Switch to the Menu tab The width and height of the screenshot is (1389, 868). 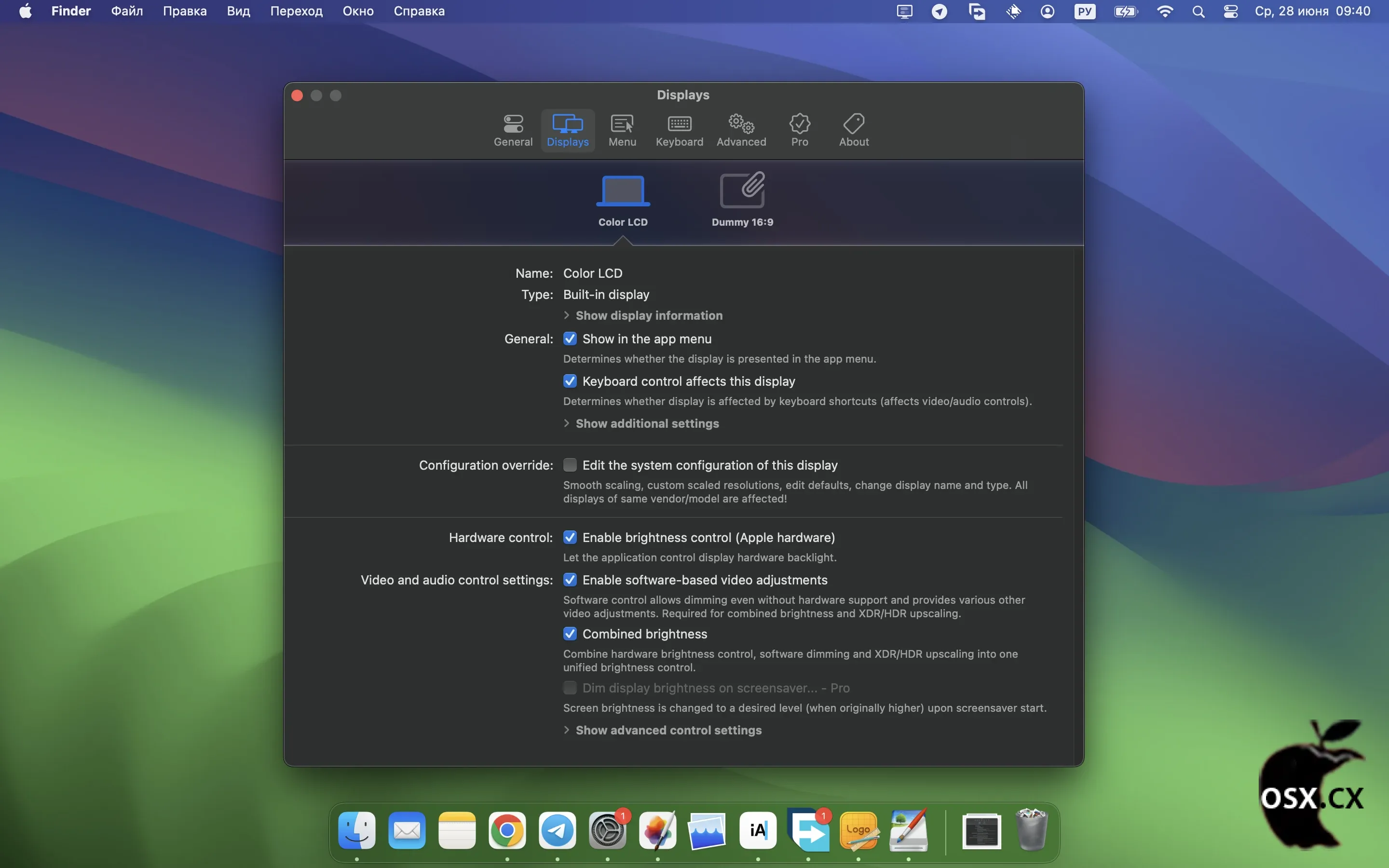[x=622, y=131]
